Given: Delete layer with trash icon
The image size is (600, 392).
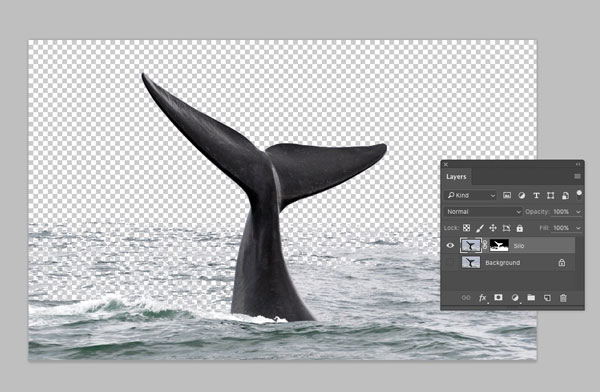Looking at the screenshot, I should coord(563,298).
